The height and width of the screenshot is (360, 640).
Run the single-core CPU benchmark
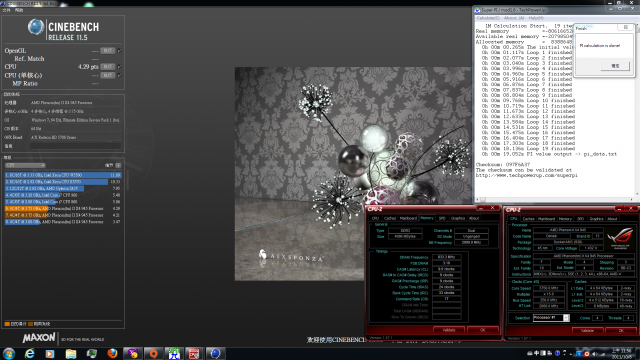[x=108, y=75]
